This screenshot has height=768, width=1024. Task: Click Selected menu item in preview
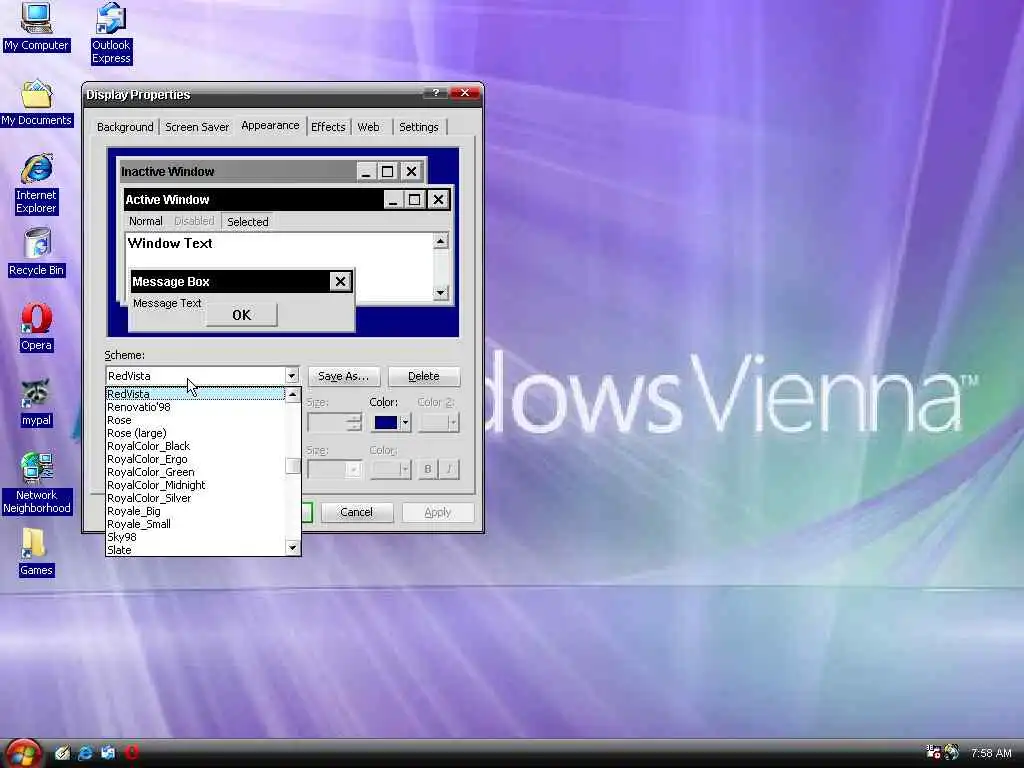point(248,222)
